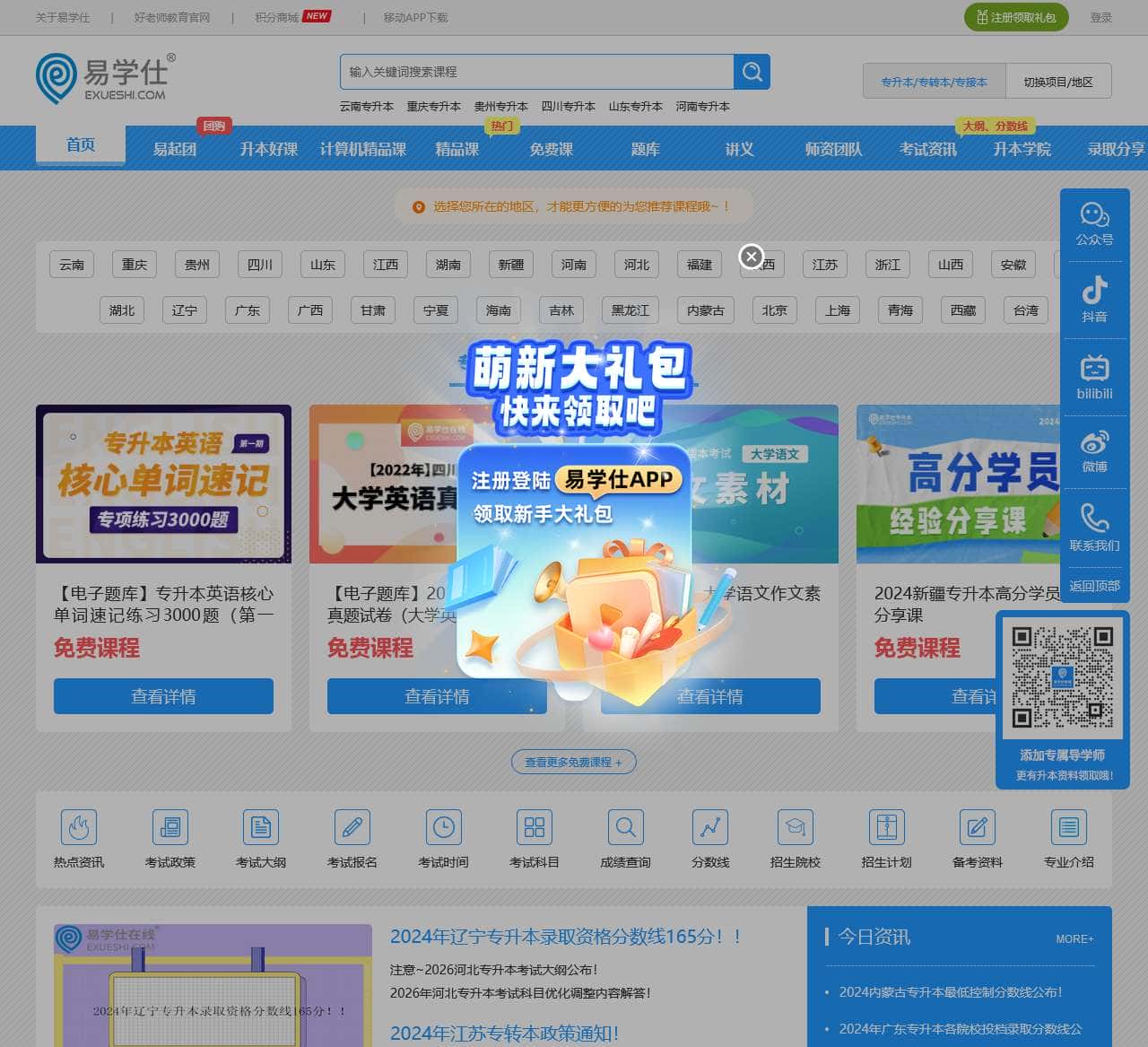Open the 考试资讯 navigation tab

(x=928, y=149)
